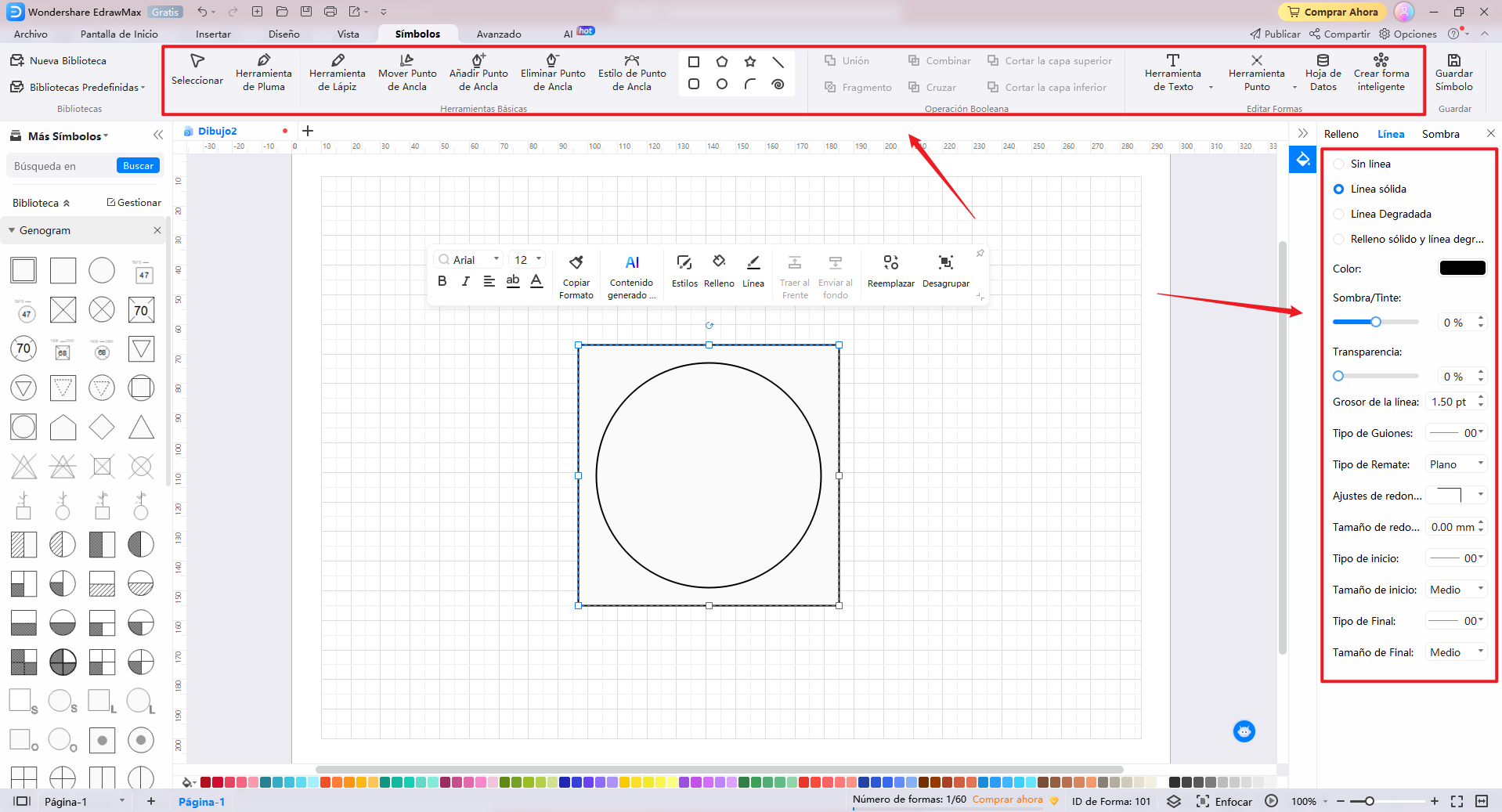The height and width of the screenshot is (812, 1502).
Task: Click the black line Color swatch
Action: 1461,268
